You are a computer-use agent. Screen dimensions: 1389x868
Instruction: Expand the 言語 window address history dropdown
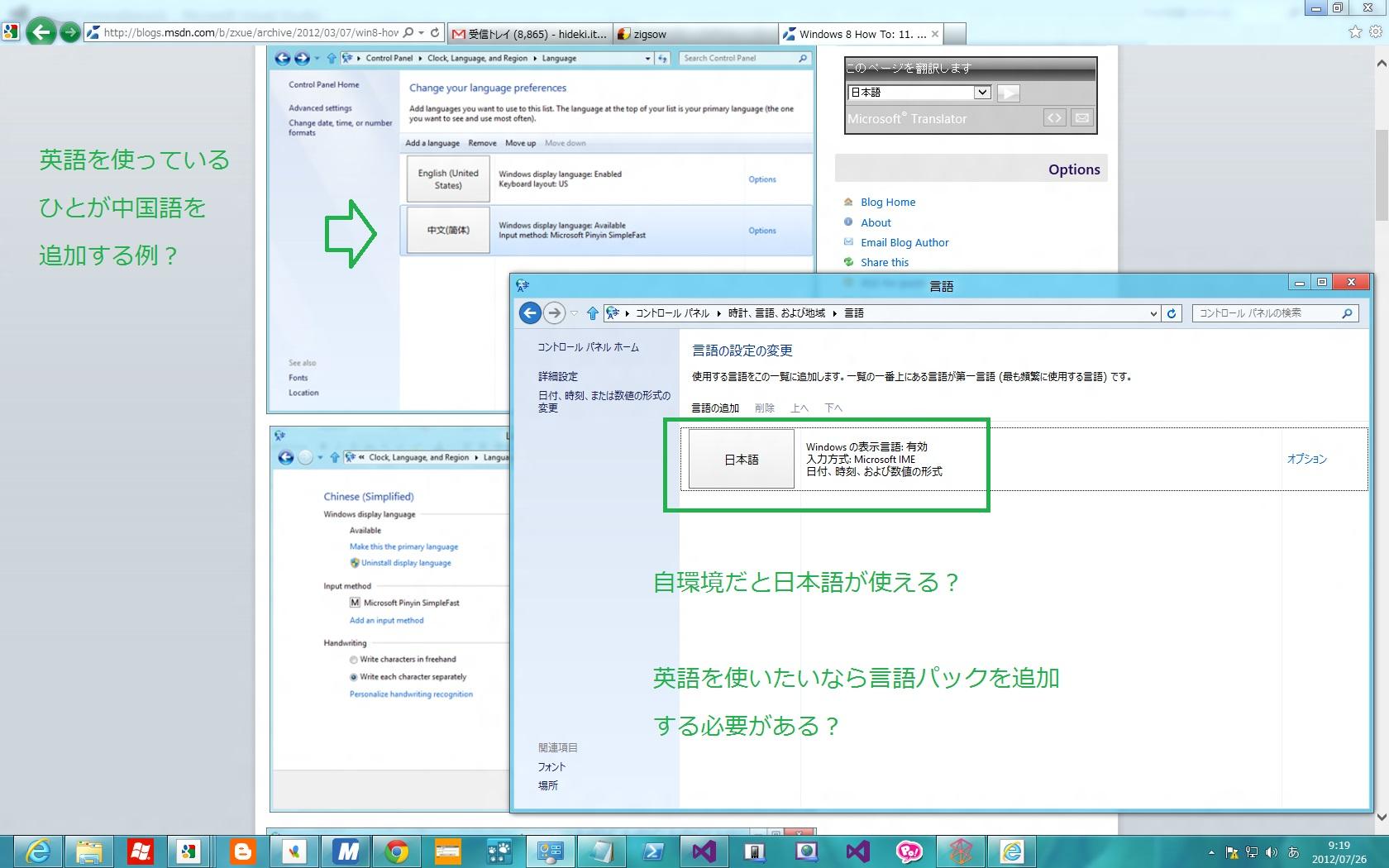point(1153,313)
